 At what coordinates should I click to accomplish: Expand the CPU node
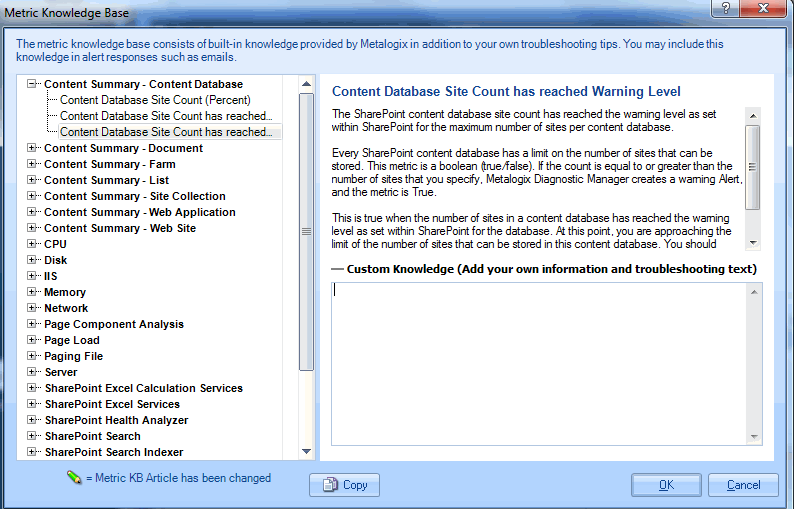(x=31, y=244)
